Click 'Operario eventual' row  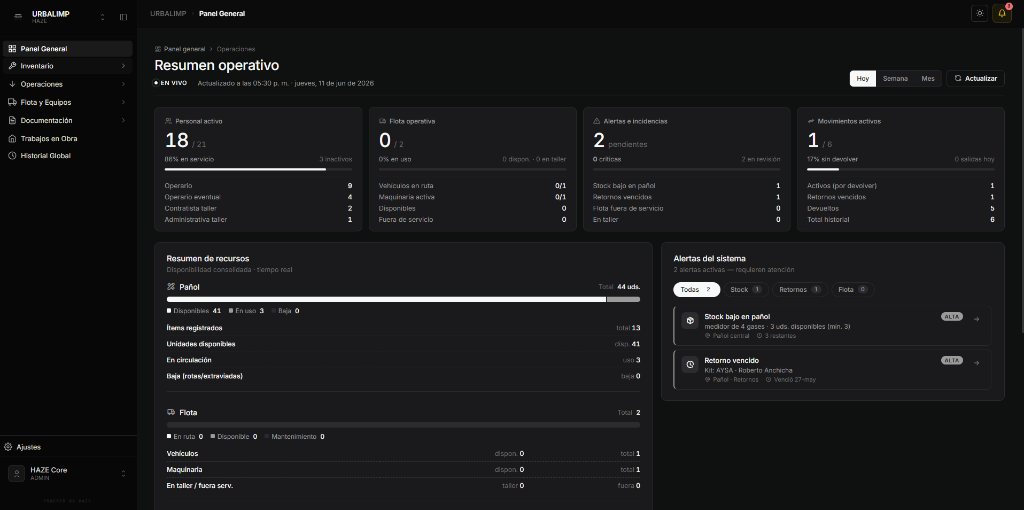(258, 197)
